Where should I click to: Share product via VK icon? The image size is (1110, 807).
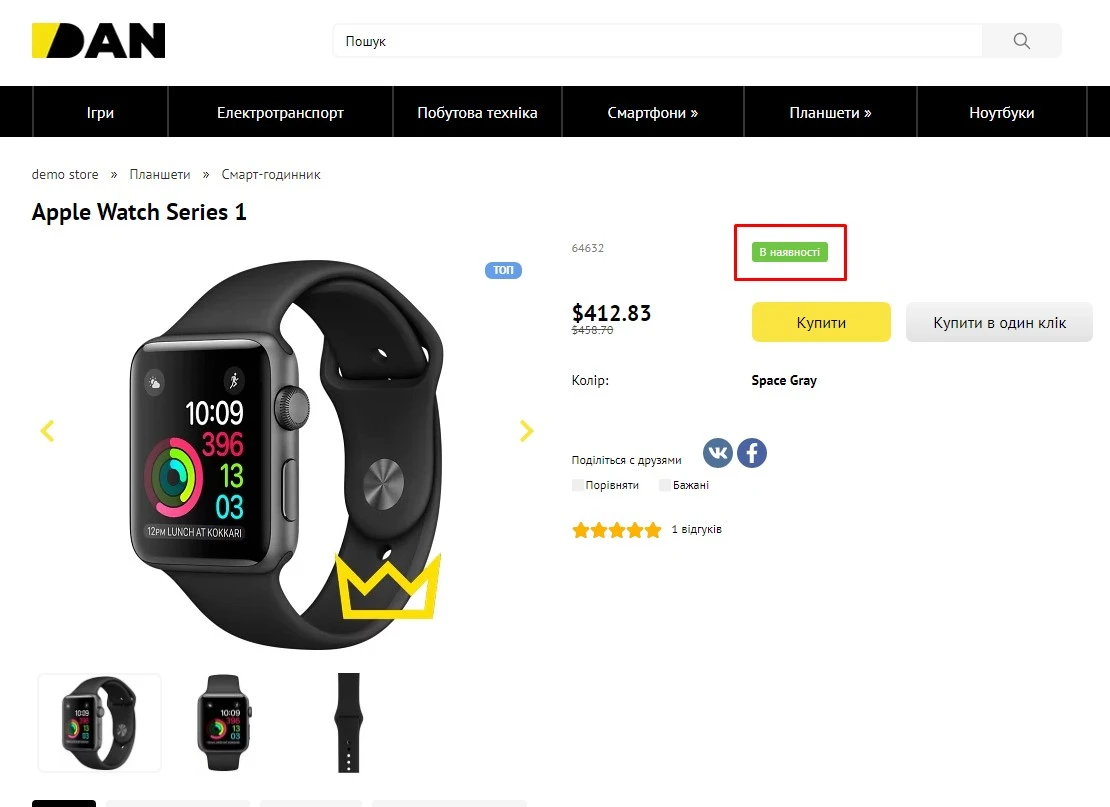tap(718, 452)
